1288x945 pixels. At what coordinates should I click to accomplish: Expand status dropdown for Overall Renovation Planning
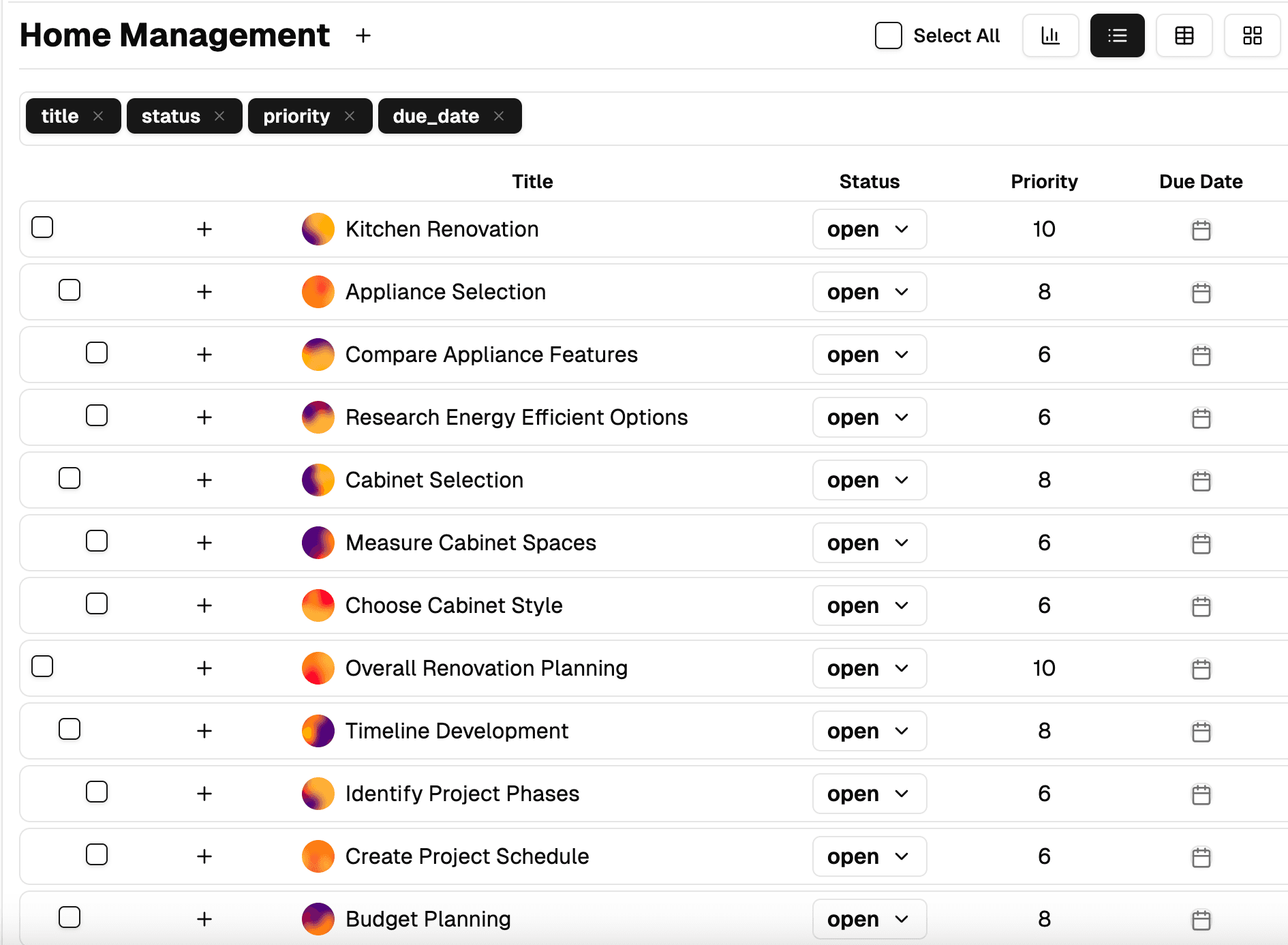click(869, 668)
